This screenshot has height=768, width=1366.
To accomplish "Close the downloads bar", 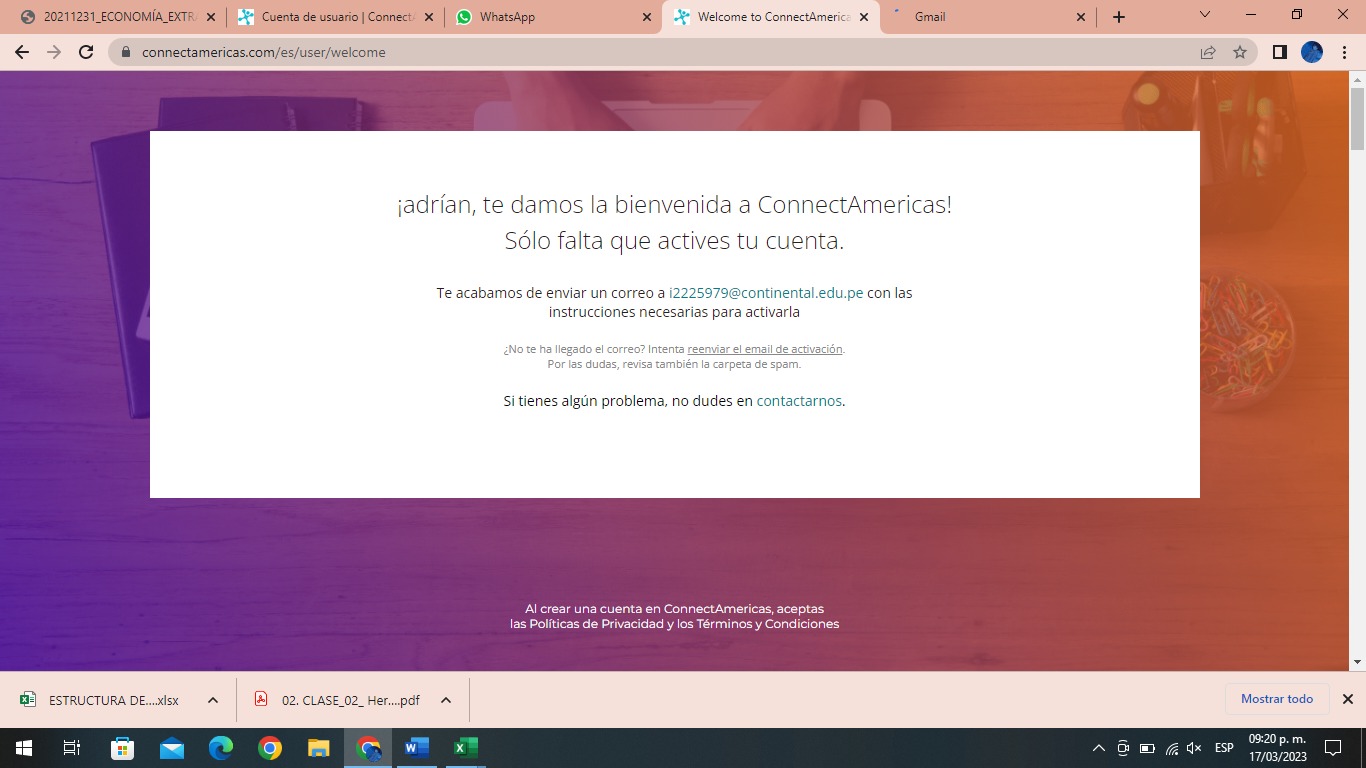I will [x=1348, y=699].
